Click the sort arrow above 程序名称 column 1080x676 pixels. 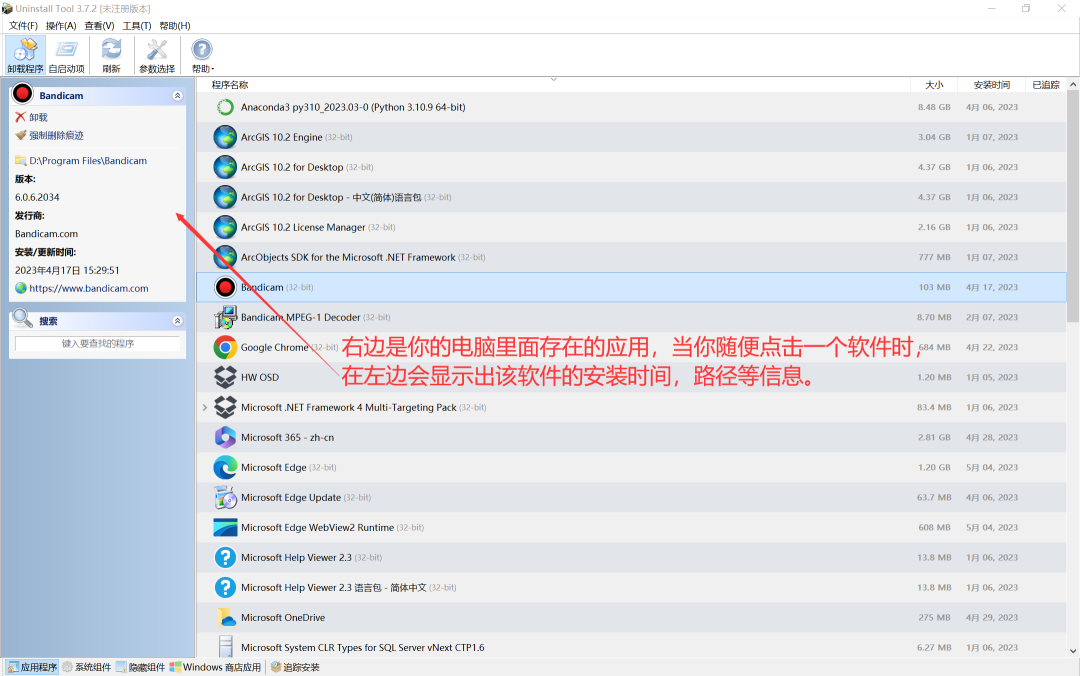553,79
